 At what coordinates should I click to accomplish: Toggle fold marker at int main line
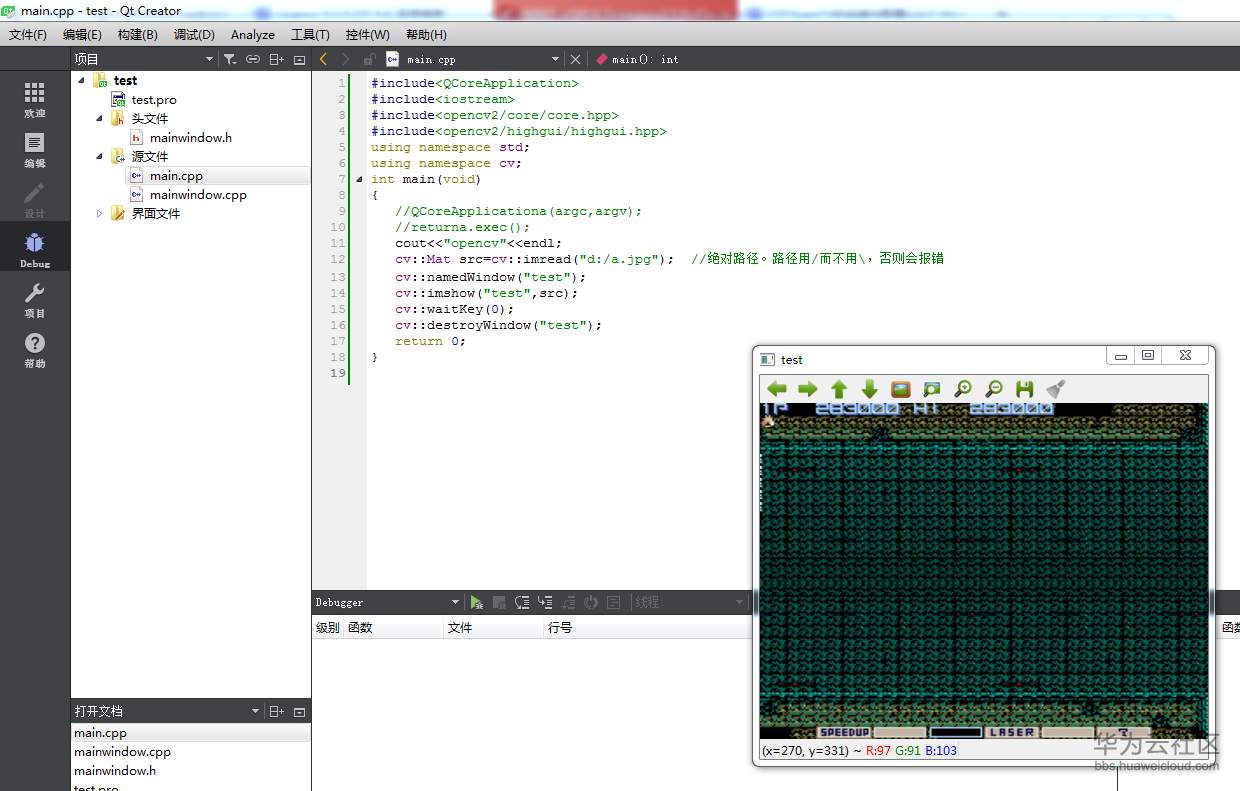pyautogui.click(x=358, y=179)
